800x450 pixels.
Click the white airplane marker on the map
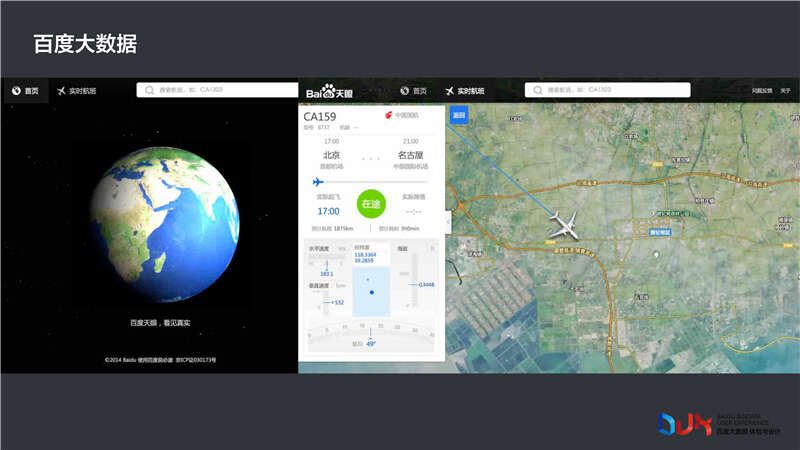(x=565, y=226)
